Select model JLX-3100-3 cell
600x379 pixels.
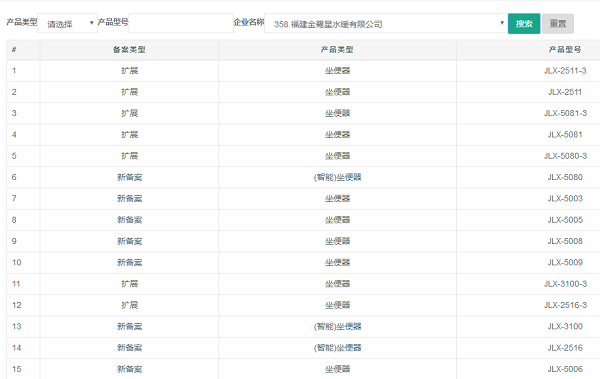(x=566, y=284)
